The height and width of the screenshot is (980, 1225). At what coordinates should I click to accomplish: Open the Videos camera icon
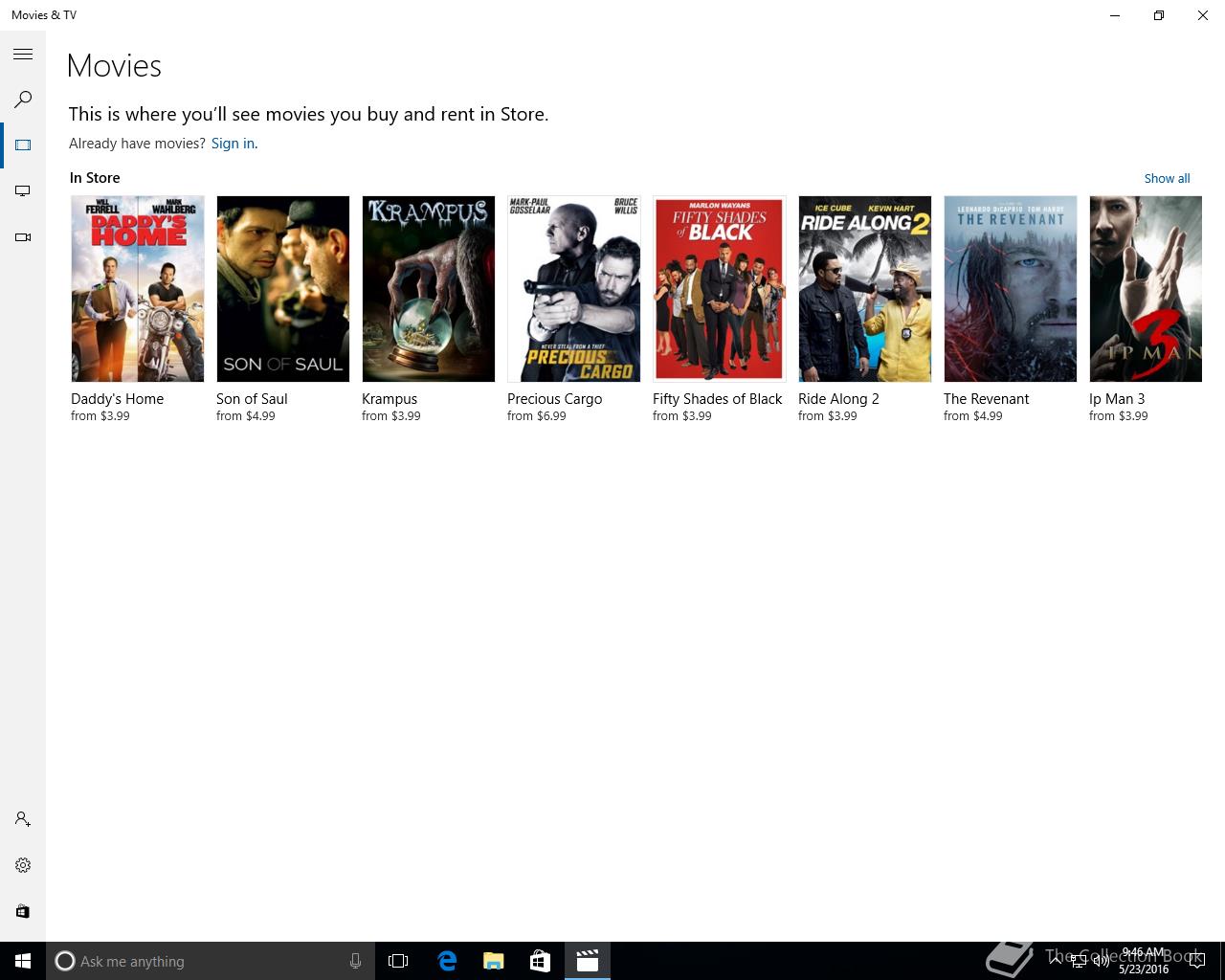pyautogui.click(x=23, y=237)
